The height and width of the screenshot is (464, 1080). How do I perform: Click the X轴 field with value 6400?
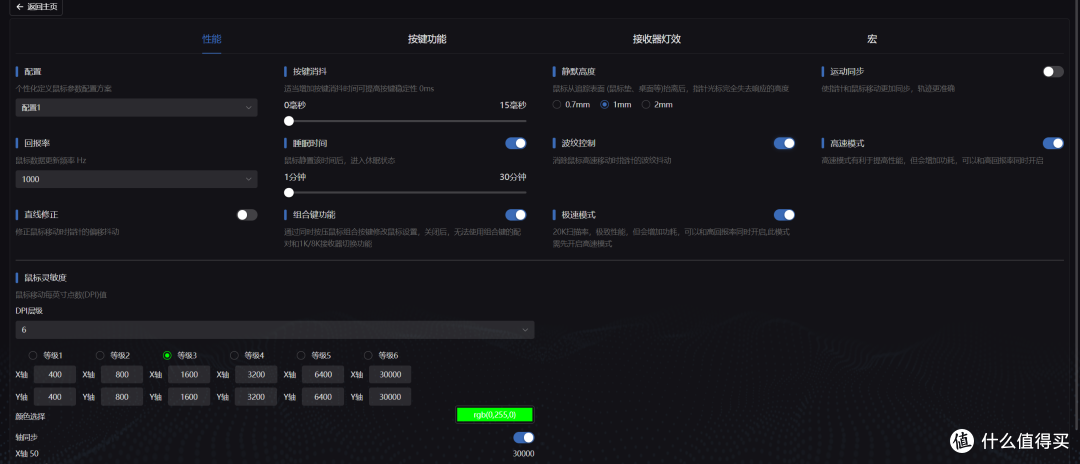323,375
